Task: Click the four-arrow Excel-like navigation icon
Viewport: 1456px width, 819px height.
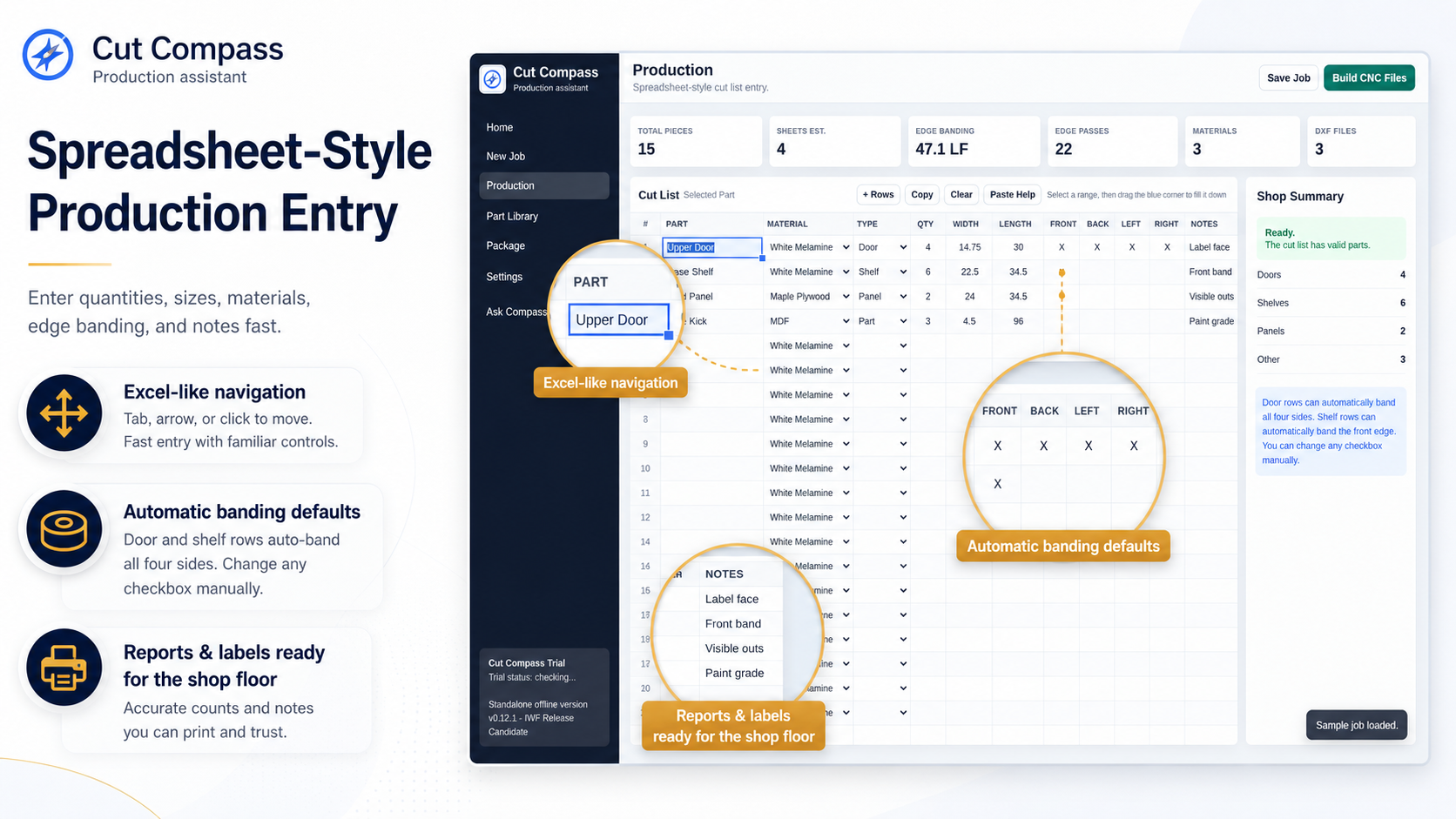Action: tap(64, 413)
